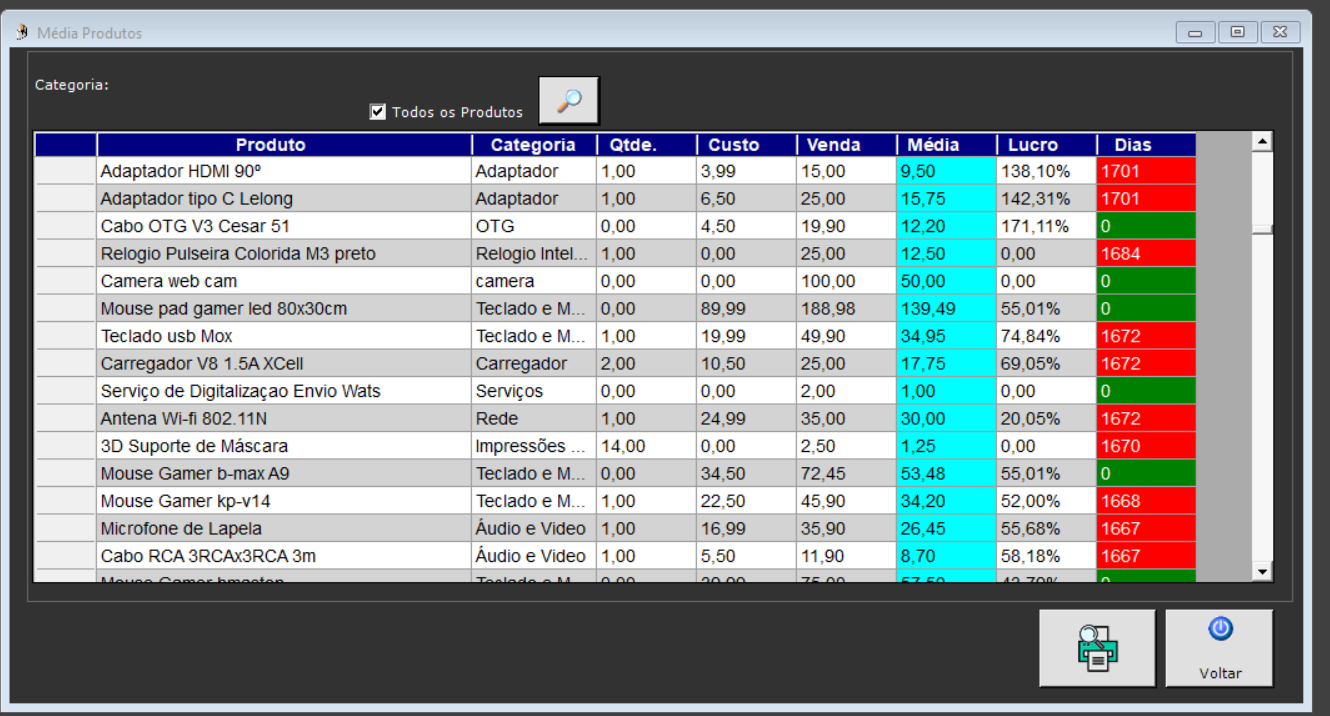Click the green Dias cell for Camera web cam
Screen dimensions: 1330x716
coord(1145,281)
